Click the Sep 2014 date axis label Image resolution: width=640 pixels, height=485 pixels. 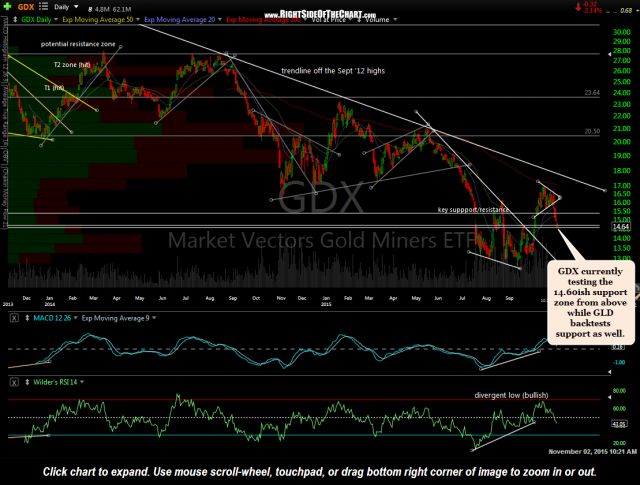coord(233,298)
